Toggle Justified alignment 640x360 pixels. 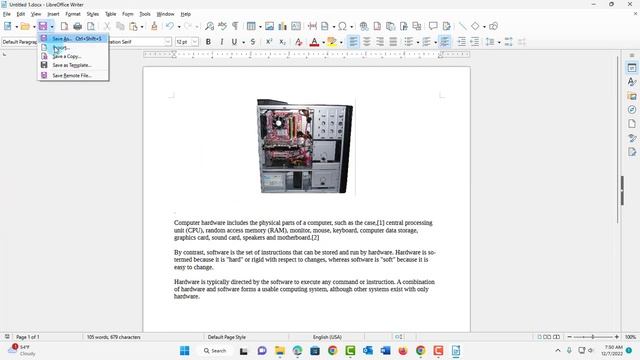click(393, 42)
